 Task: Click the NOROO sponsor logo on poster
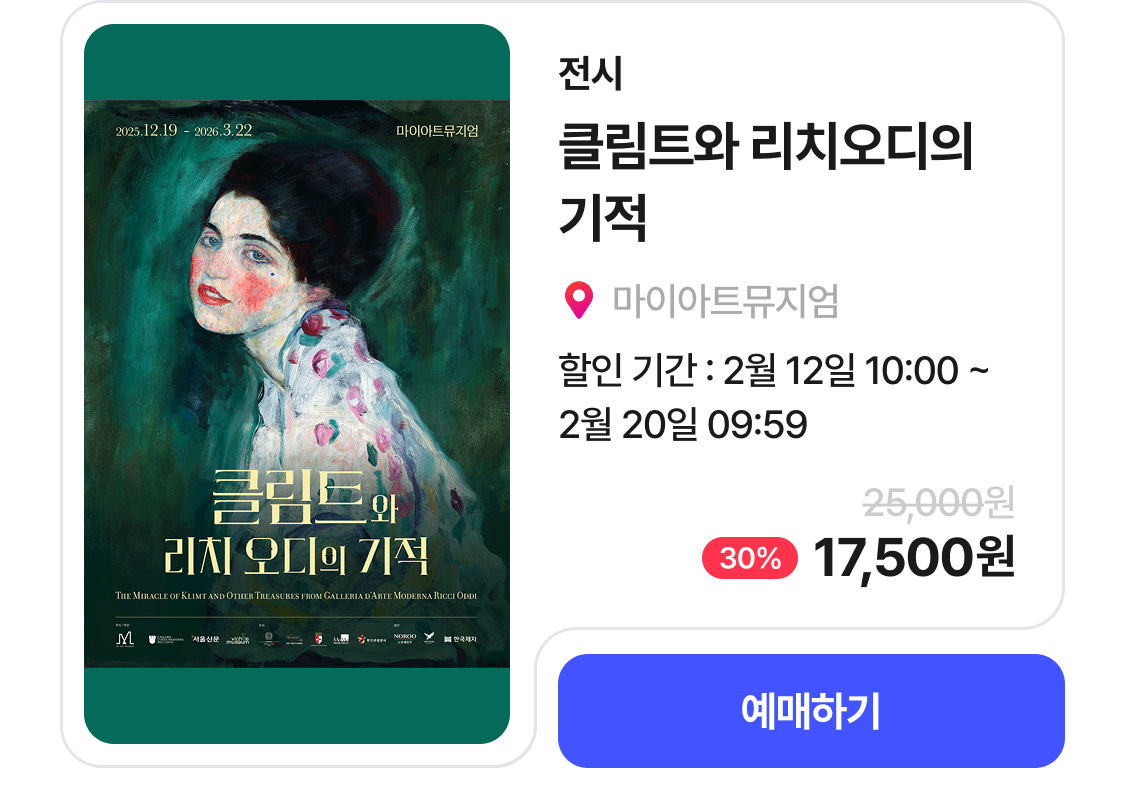click(x=405, y=638)
